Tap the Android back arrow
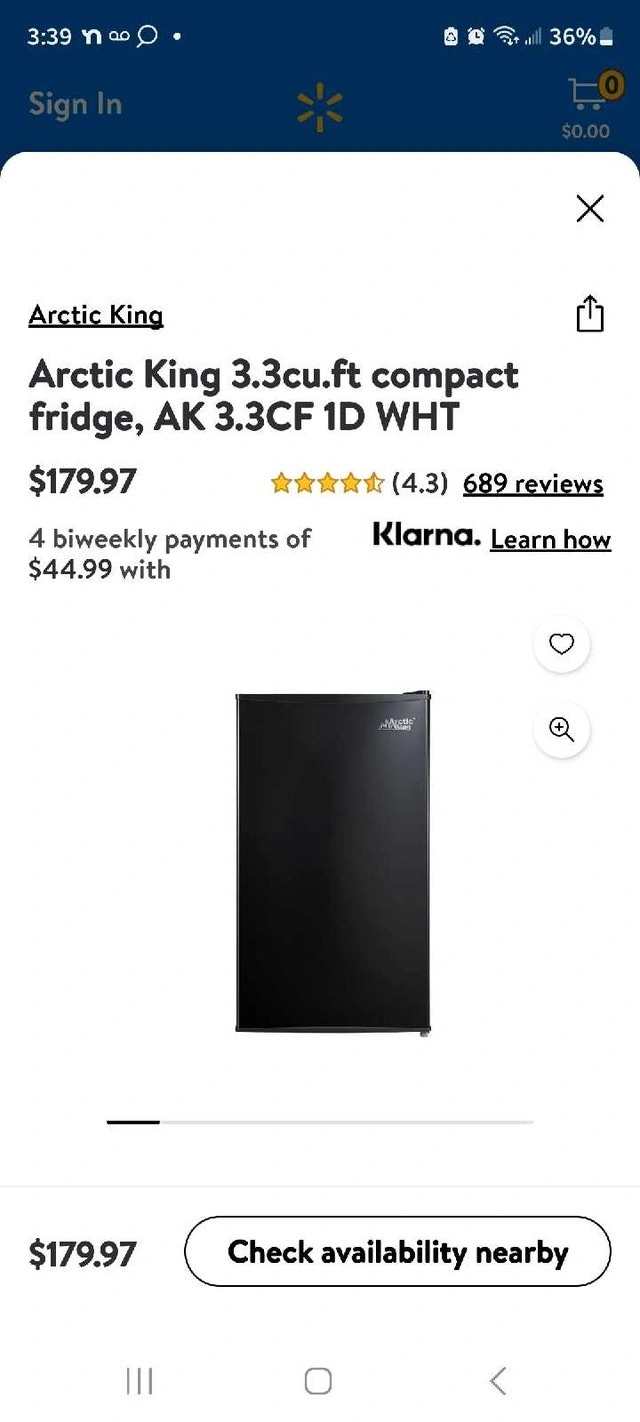The image size is (640, 1422). point(498,1381)
